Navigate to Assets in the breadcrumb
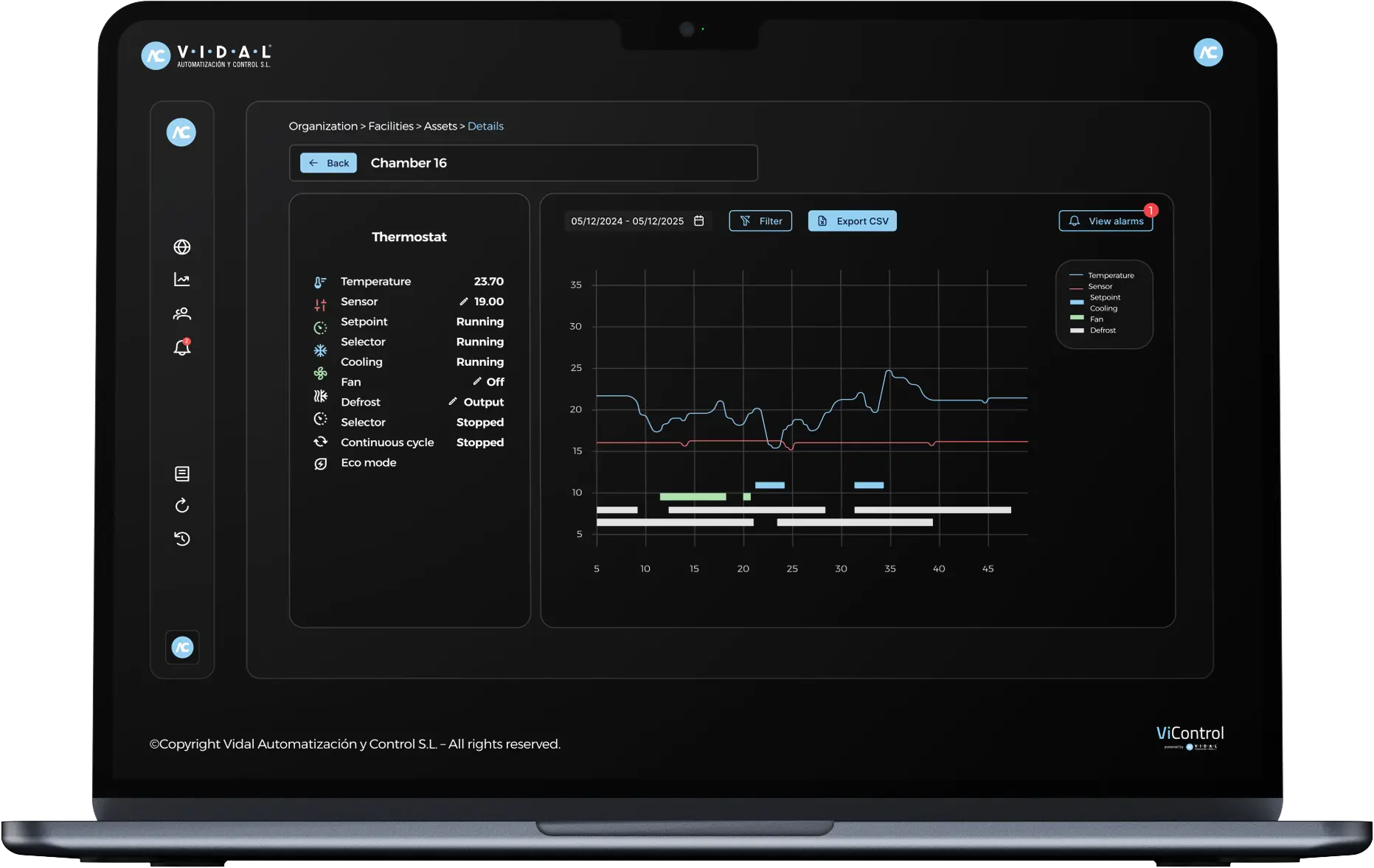This screenshot has width=1374, height=868. pos(440,126)
